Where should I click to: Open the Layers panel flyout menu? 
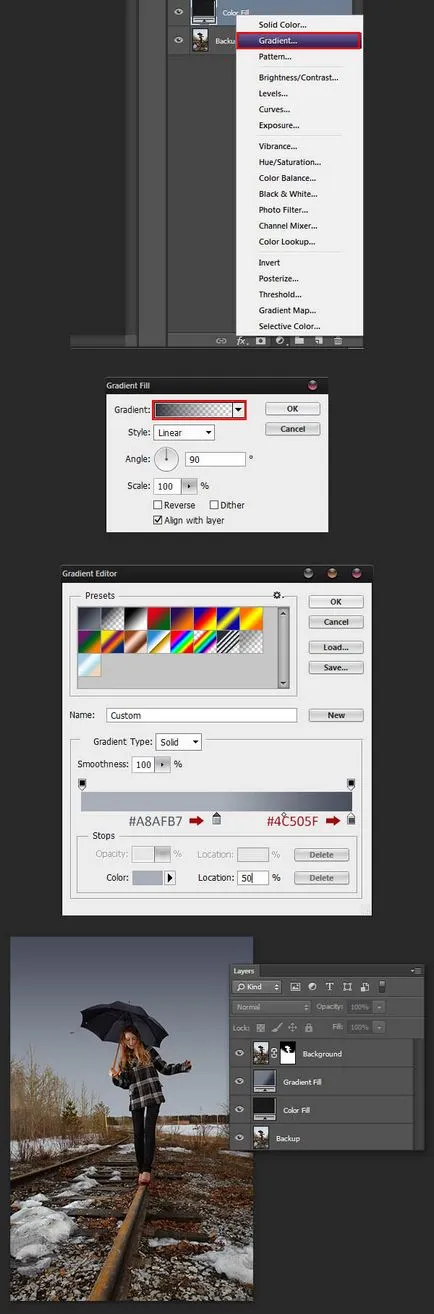point(415,970)
